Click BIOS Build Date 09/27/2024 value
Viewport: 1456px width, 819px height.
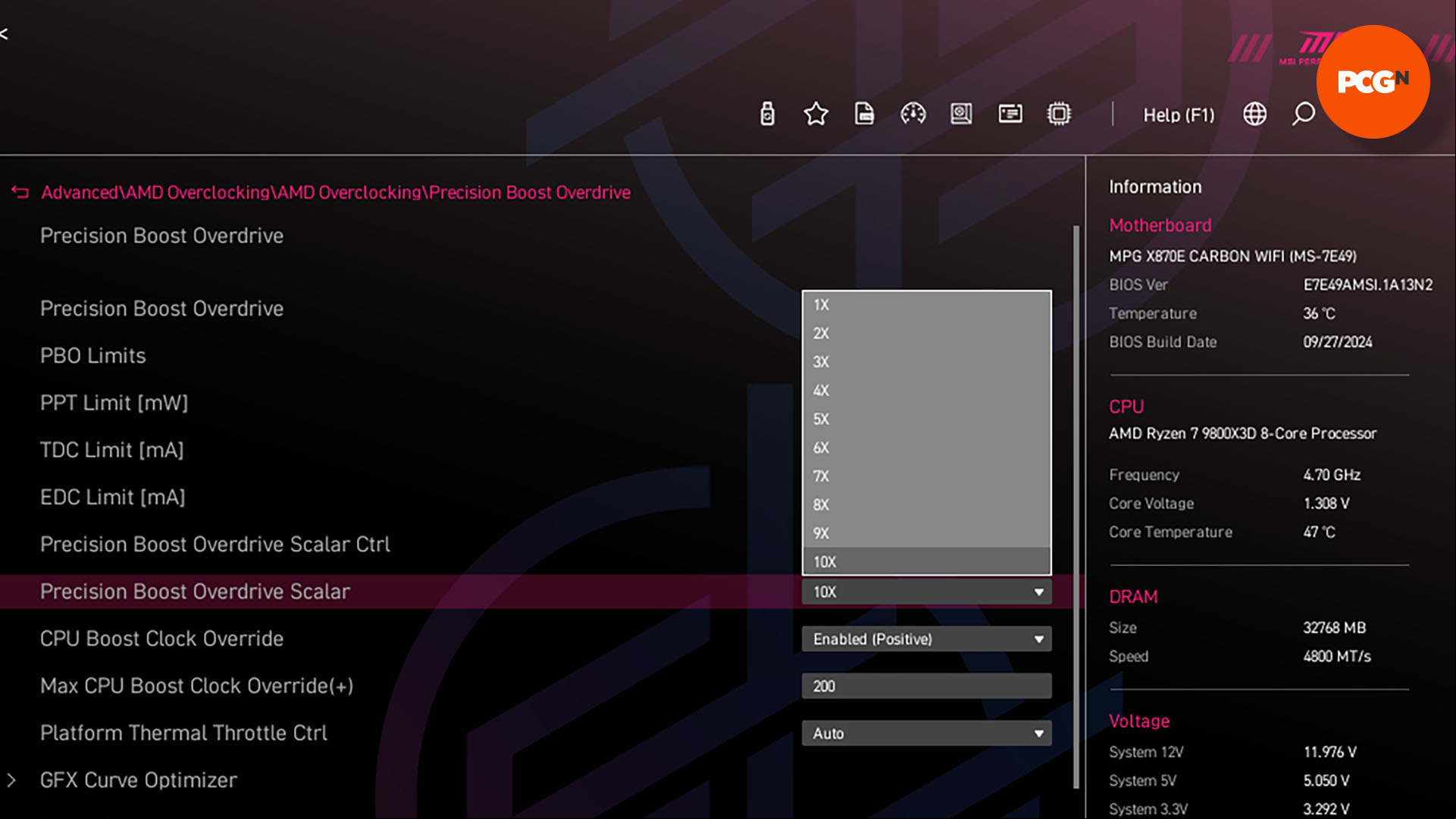tap(1337, 342)
